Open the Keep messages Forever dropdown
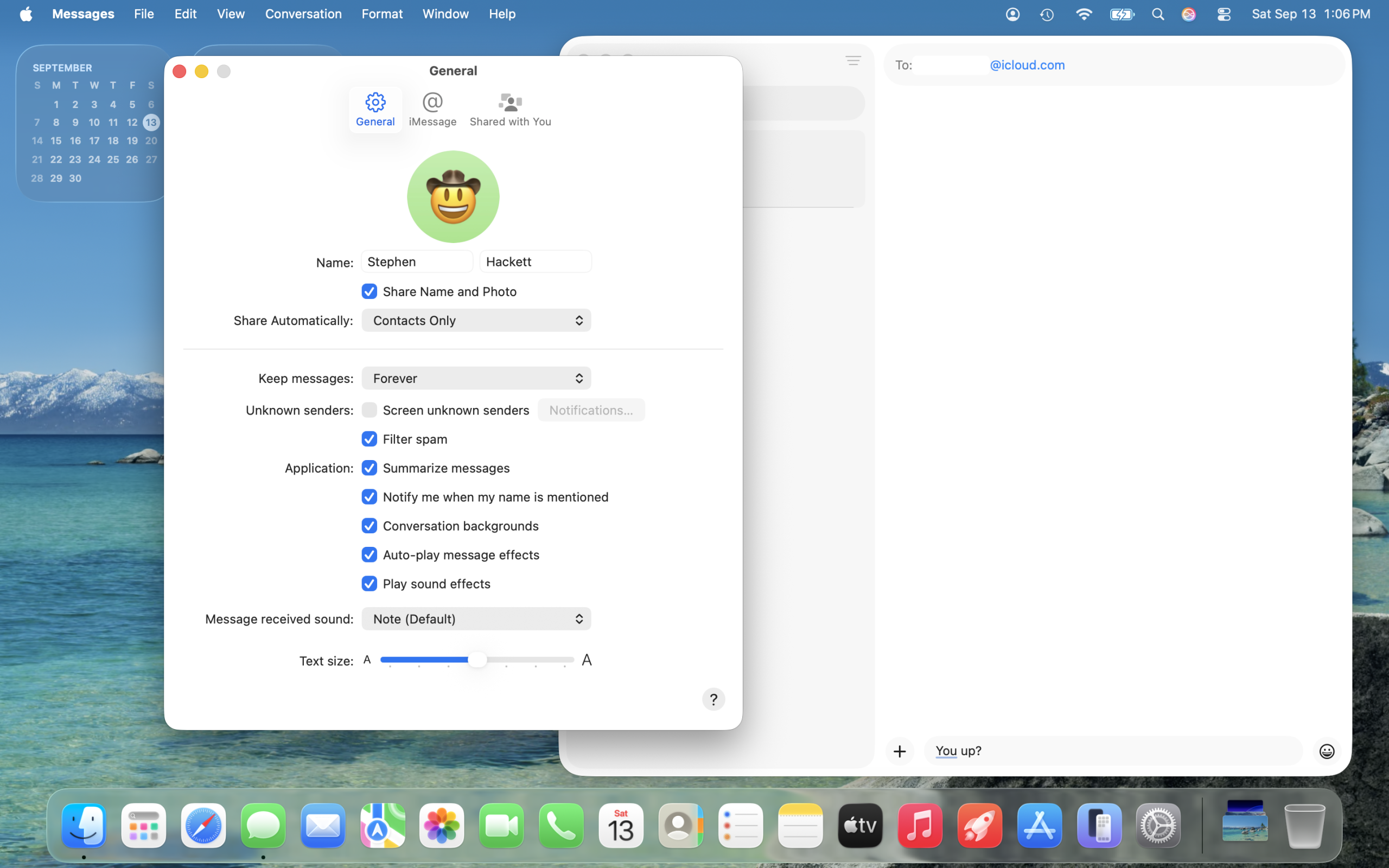Viewport: 1389px width, 868px height. 476,378
